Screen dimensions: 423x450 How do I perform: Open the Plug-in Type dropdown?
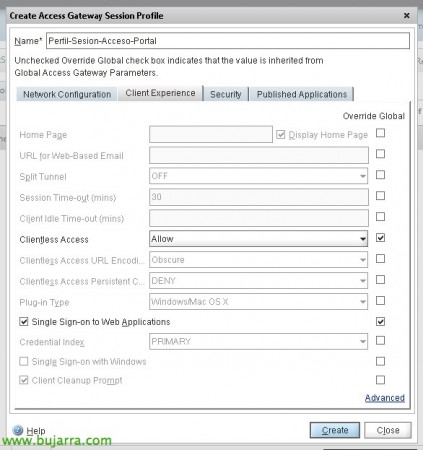pos(258,302)
